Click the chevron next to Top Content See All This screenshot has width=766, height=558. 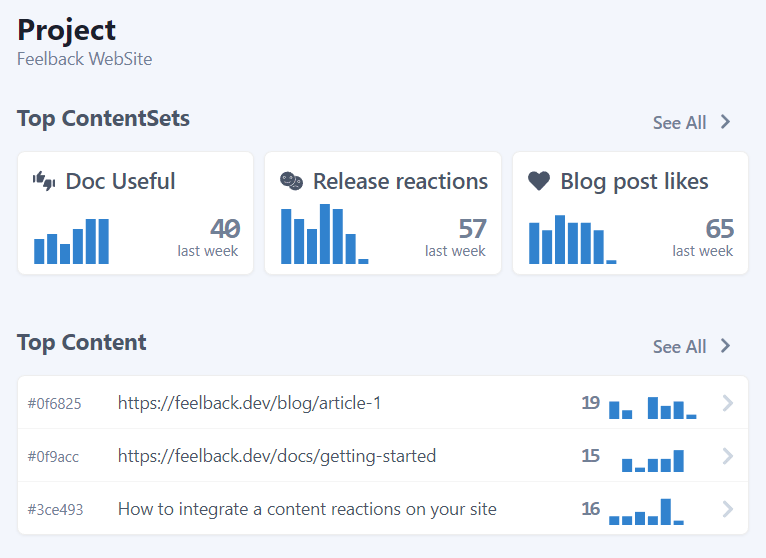(x=726, y=346)
